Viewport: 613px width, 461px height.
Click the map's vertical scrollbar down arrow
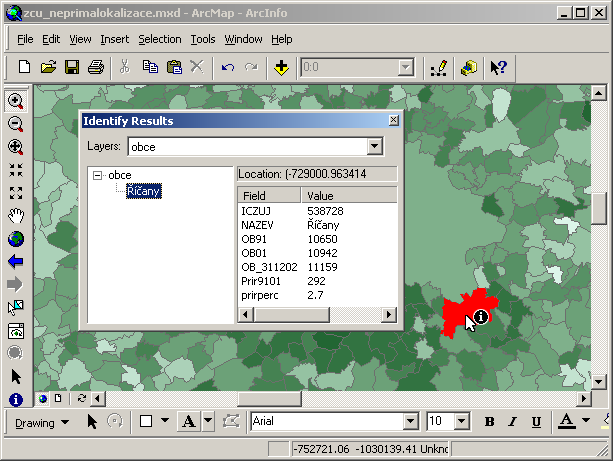pyautogui.click(x=599, y=381)
